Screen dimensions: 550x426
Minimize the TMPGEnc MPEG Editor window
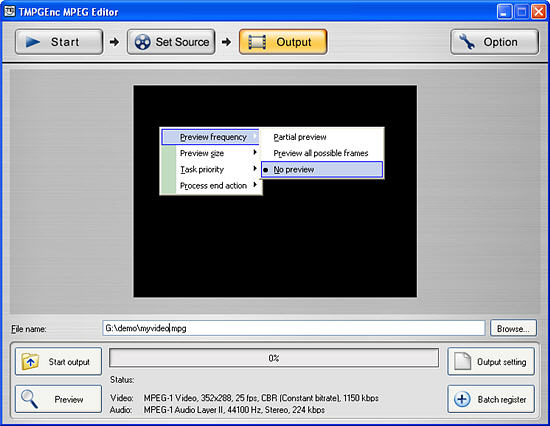tap(504, 12)
